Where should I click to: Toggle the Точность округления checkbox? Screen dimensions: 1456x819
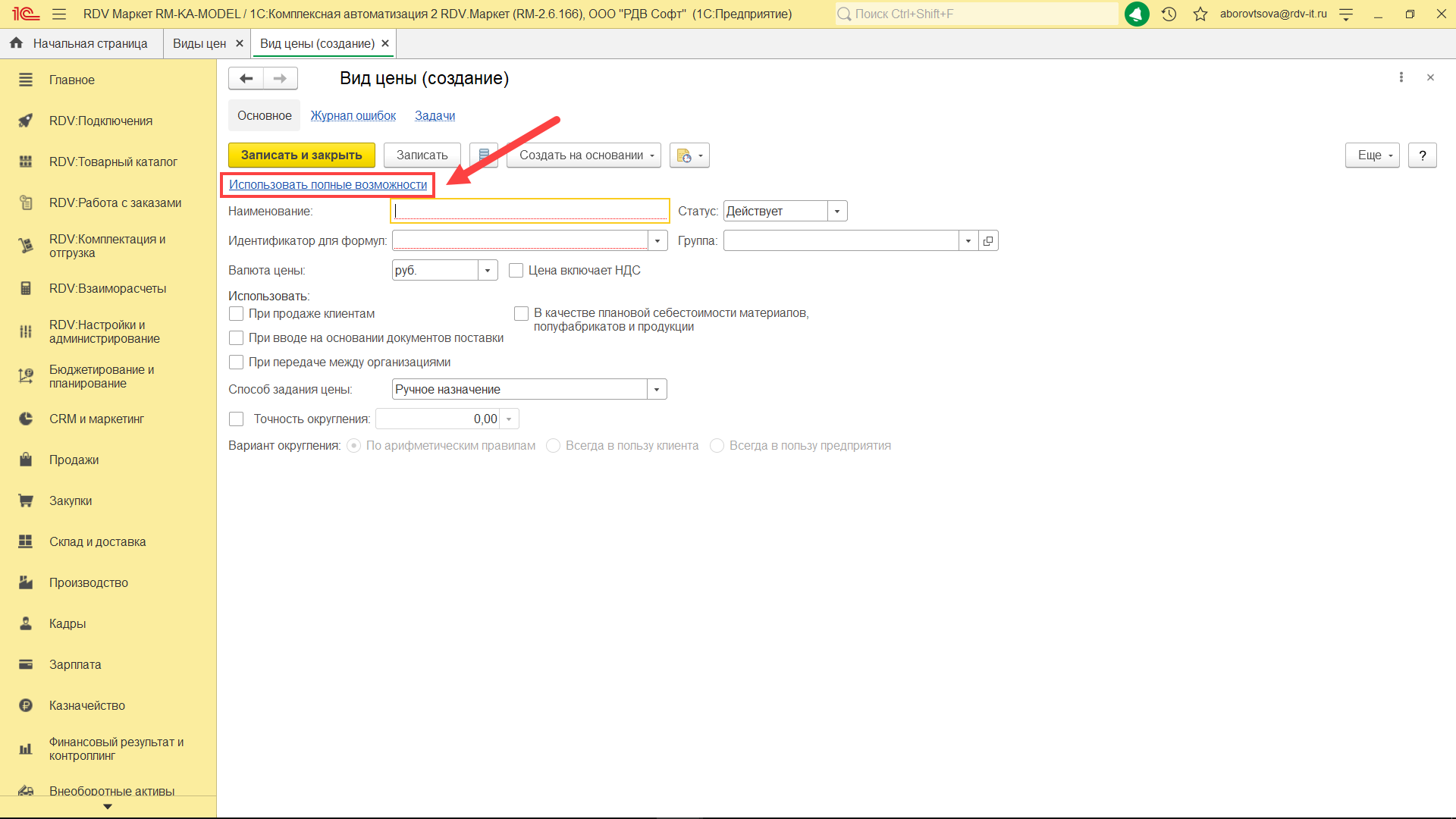(x=237, y=419)
